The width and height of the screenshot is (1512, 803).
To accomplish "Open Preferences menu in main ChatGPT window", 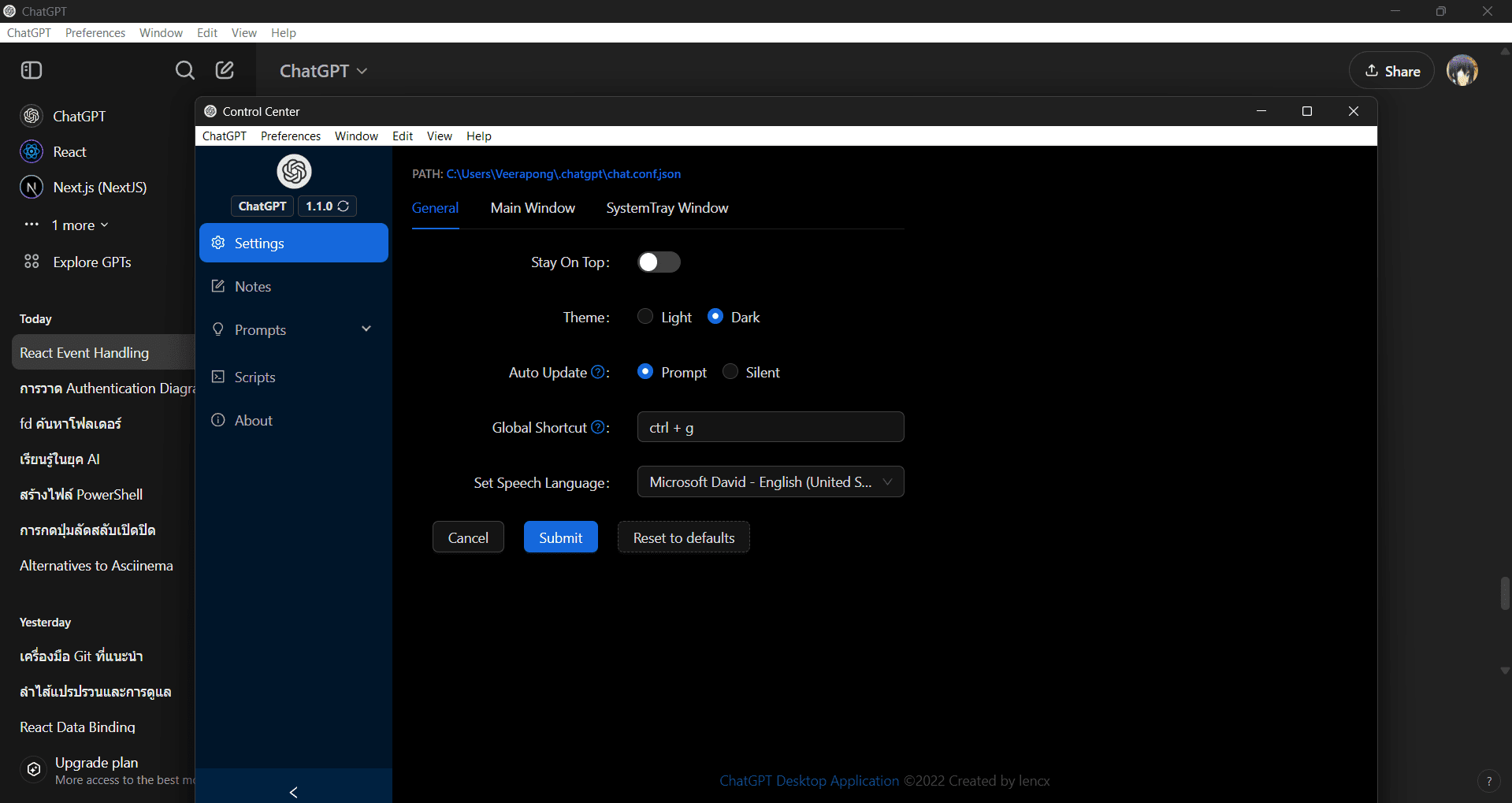I will [x=95, y=32].
